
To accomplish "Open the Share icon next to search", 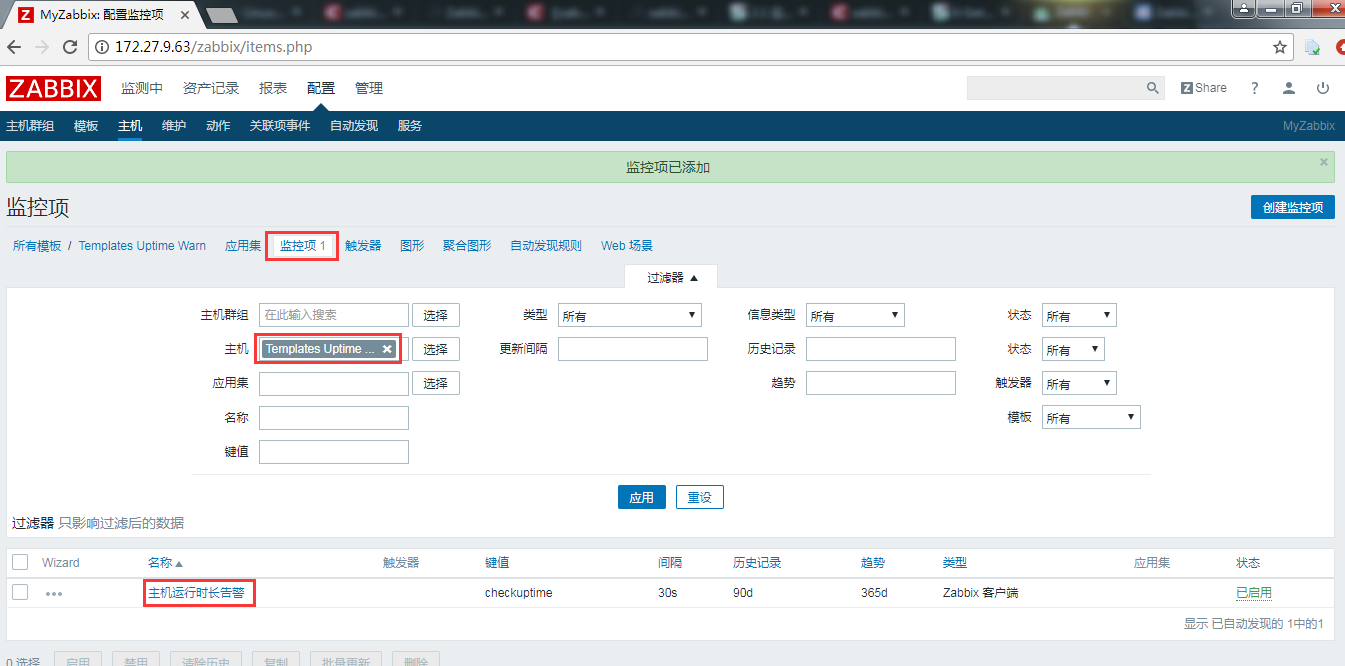I will (1203, 88).
